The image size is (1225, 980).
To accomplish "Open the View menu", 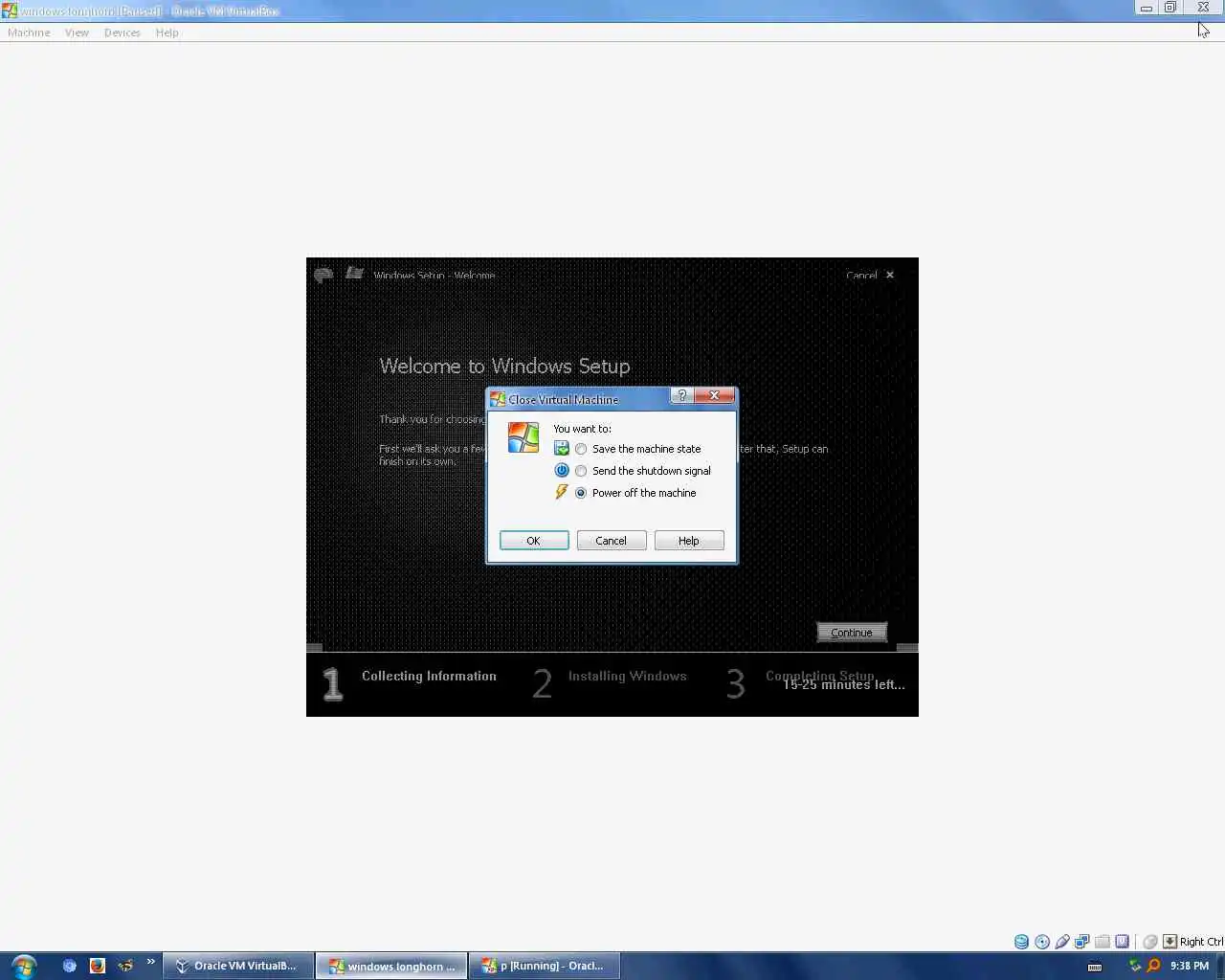I will [x=77, y=33].
